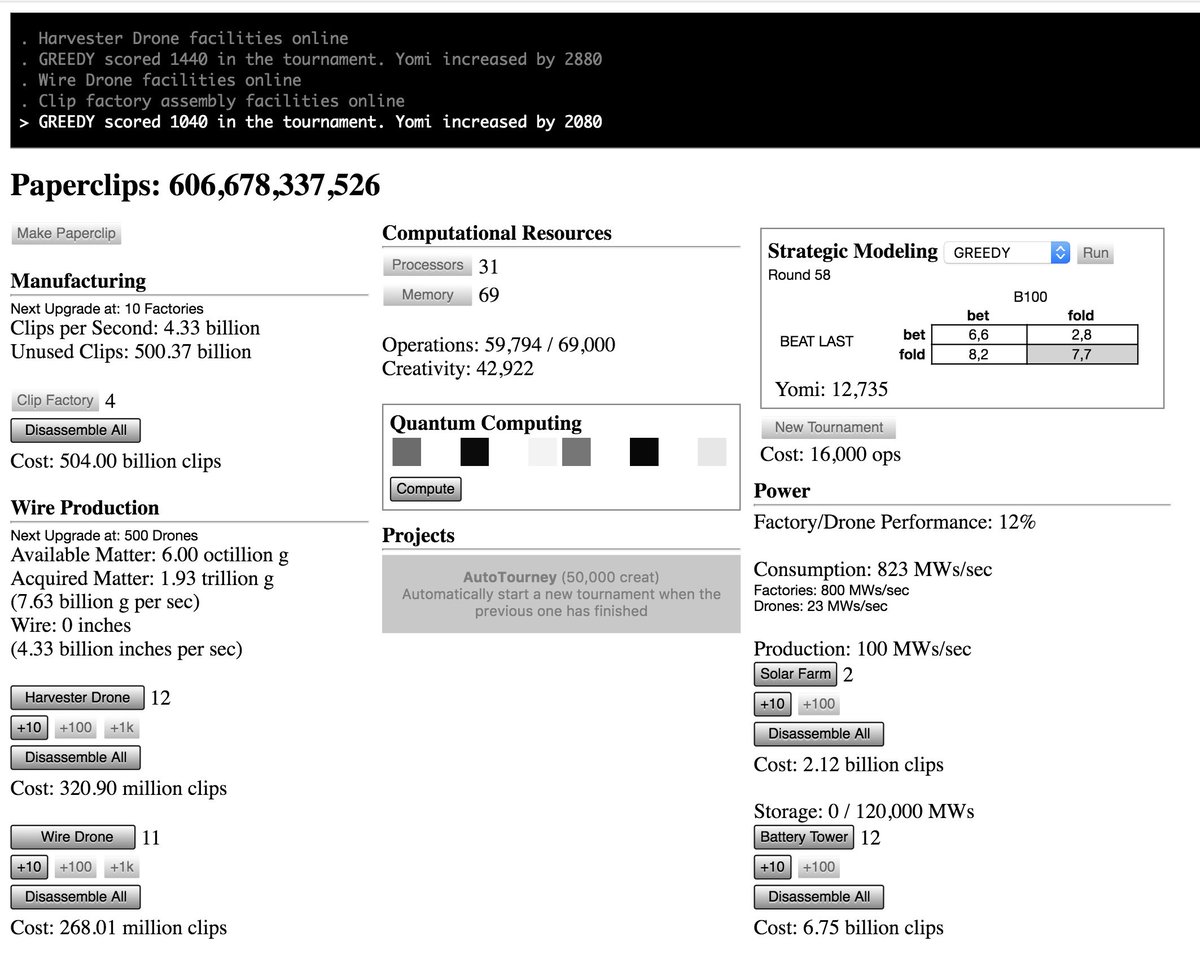Click the Paperclips total count heading
This screenshot has height=976, width=1200.
coord(195,185)
